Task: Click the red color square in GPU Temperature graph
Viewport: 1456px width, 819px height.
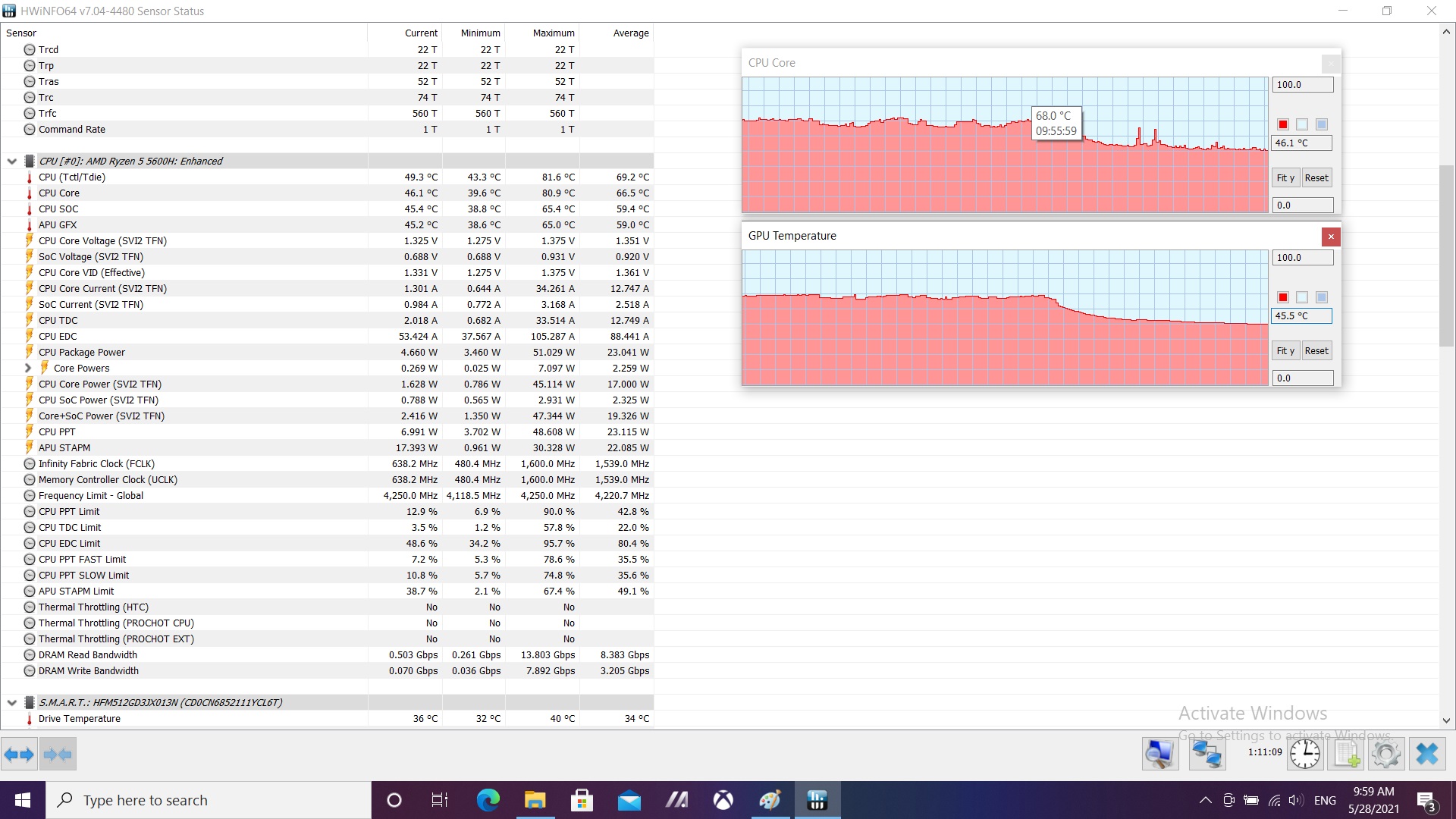Action: (x=1283, y=297)
